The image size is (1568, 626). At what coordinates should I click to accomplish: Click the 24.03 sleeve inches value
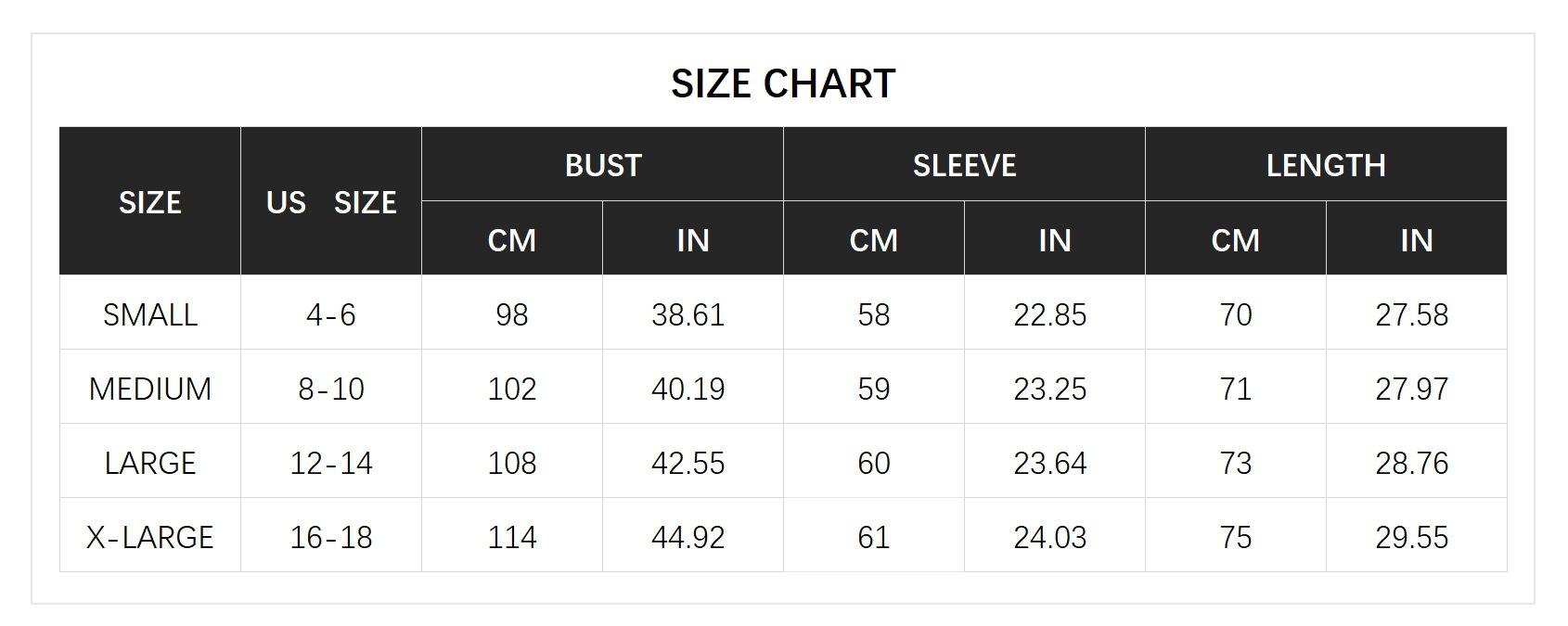(x=1050, y=537)
